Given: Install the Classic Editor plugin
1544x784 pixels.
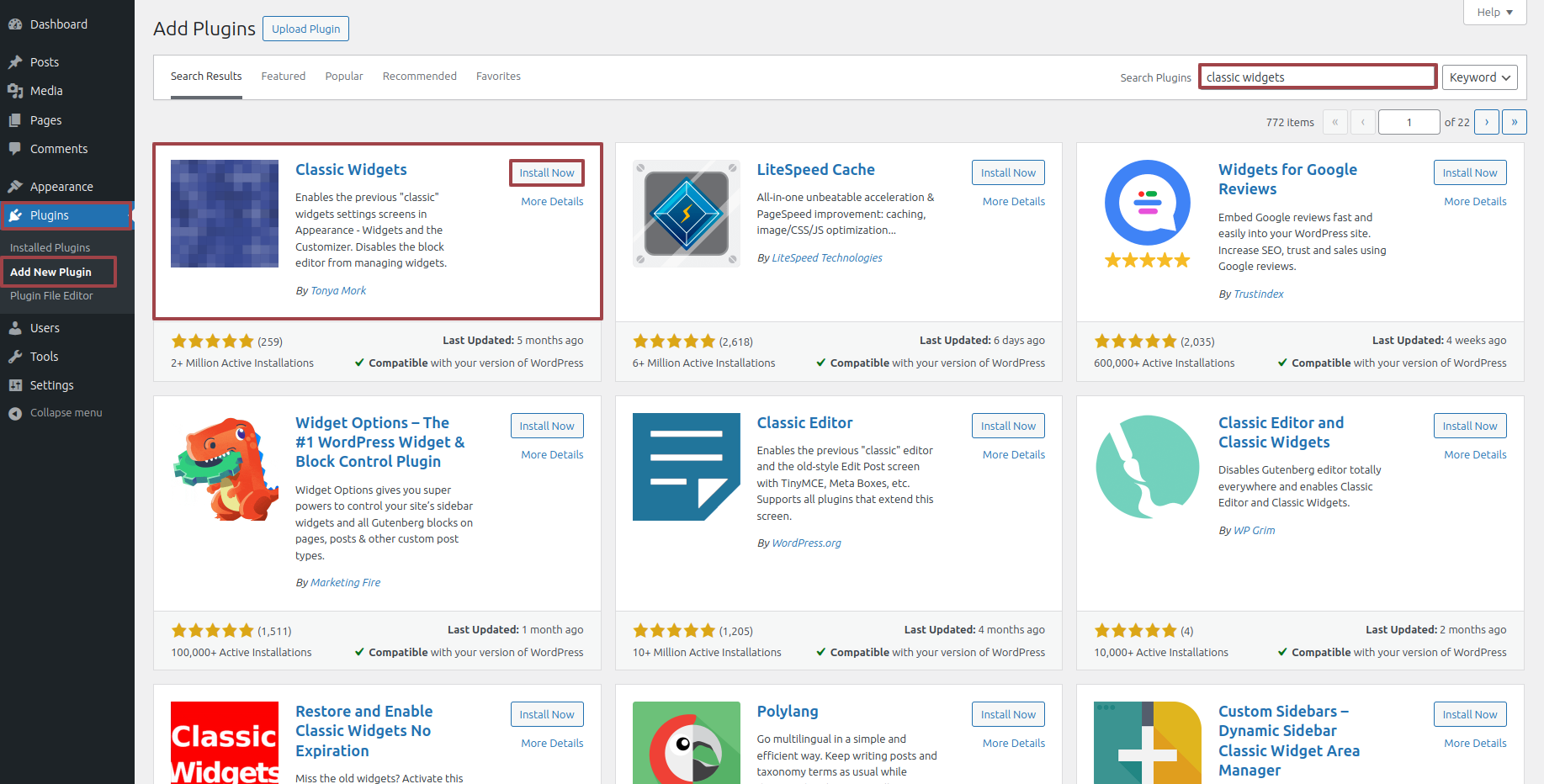Looking at the screenshot, I should pyautogui.click(x=1008, y=426).
